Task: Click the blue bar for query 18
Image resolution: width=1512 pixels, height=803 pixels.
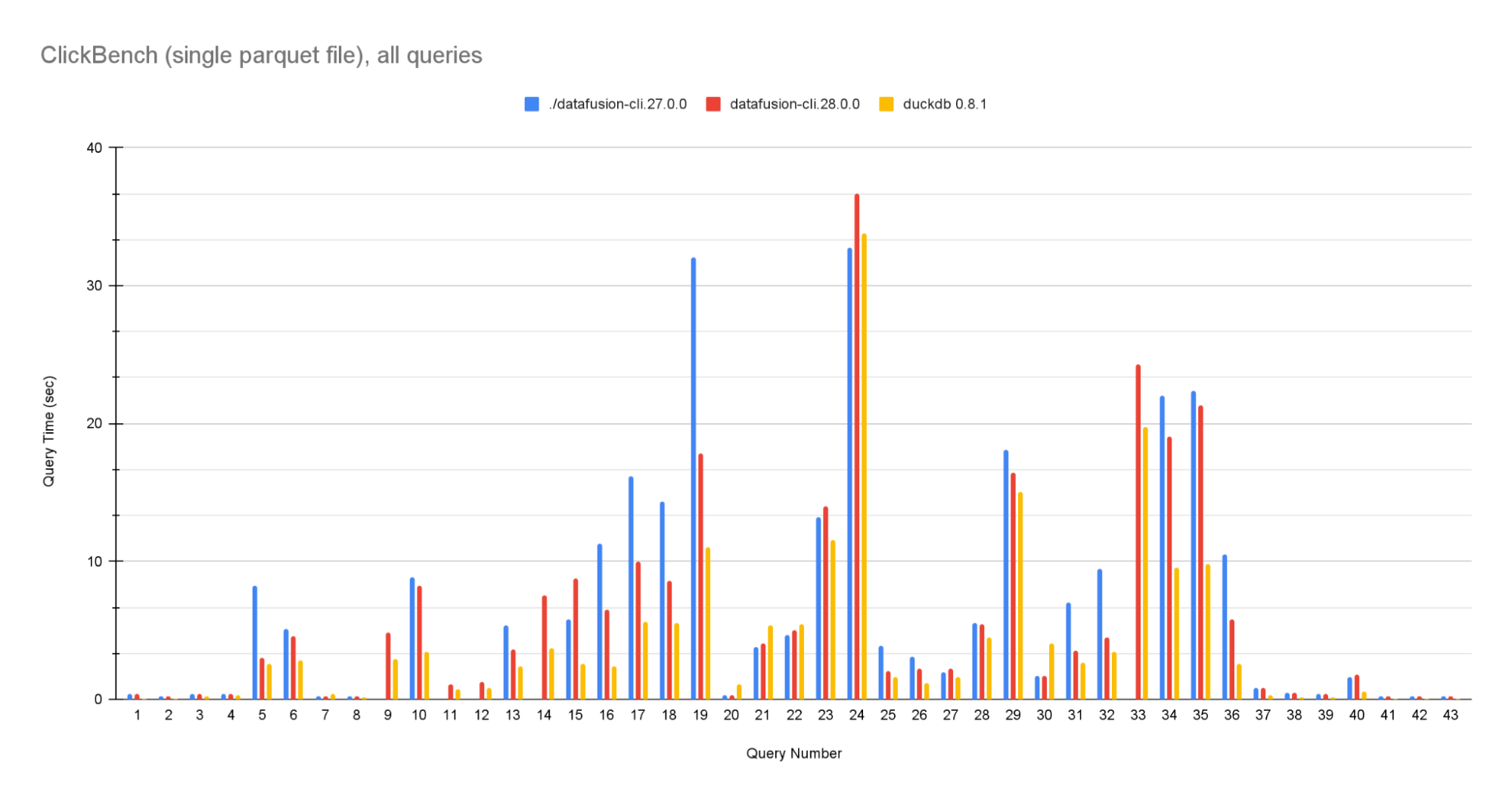Action: [x=662, y=600]
